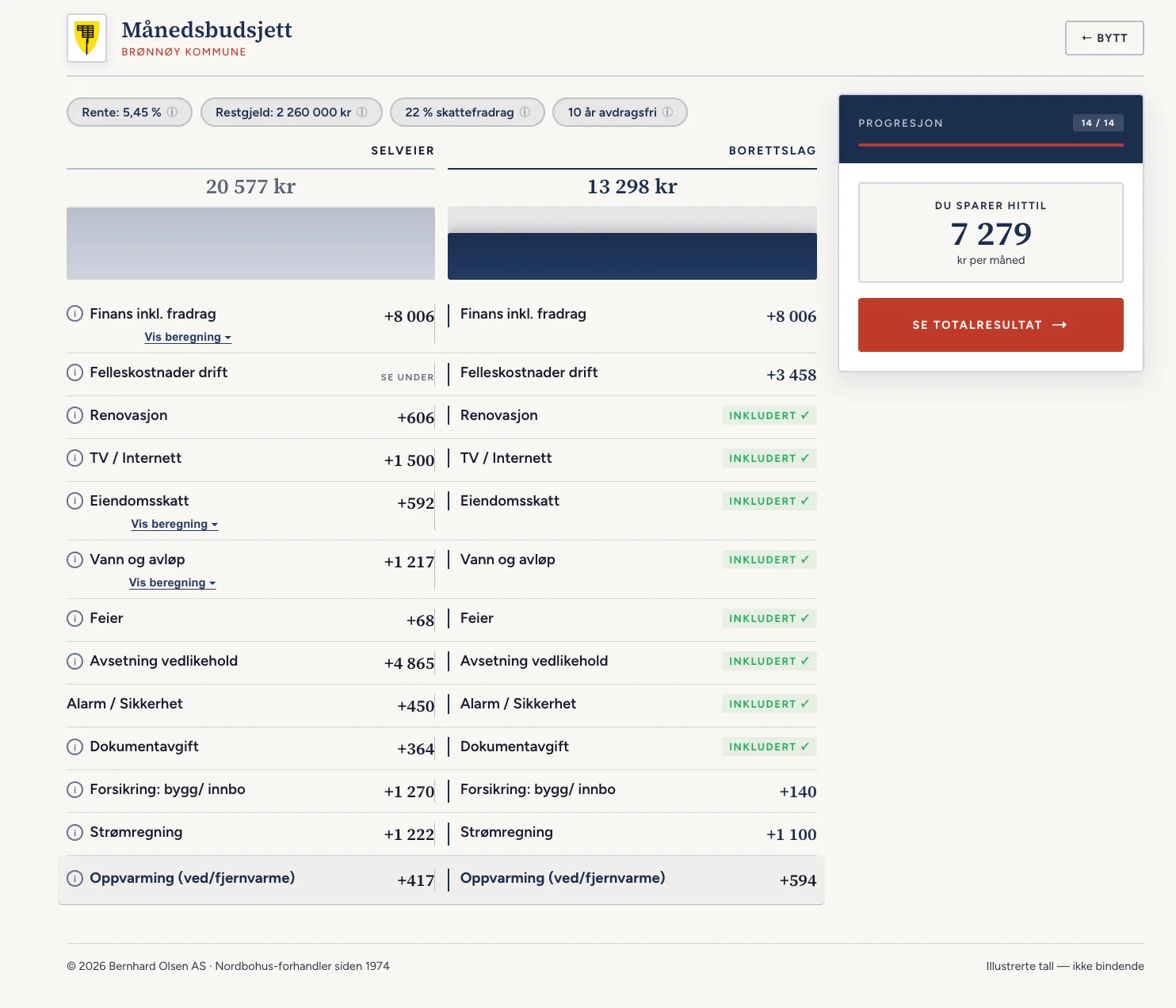Open info icon for Oppvarming (ved/fjernvarme)

[x=74, y=878]
